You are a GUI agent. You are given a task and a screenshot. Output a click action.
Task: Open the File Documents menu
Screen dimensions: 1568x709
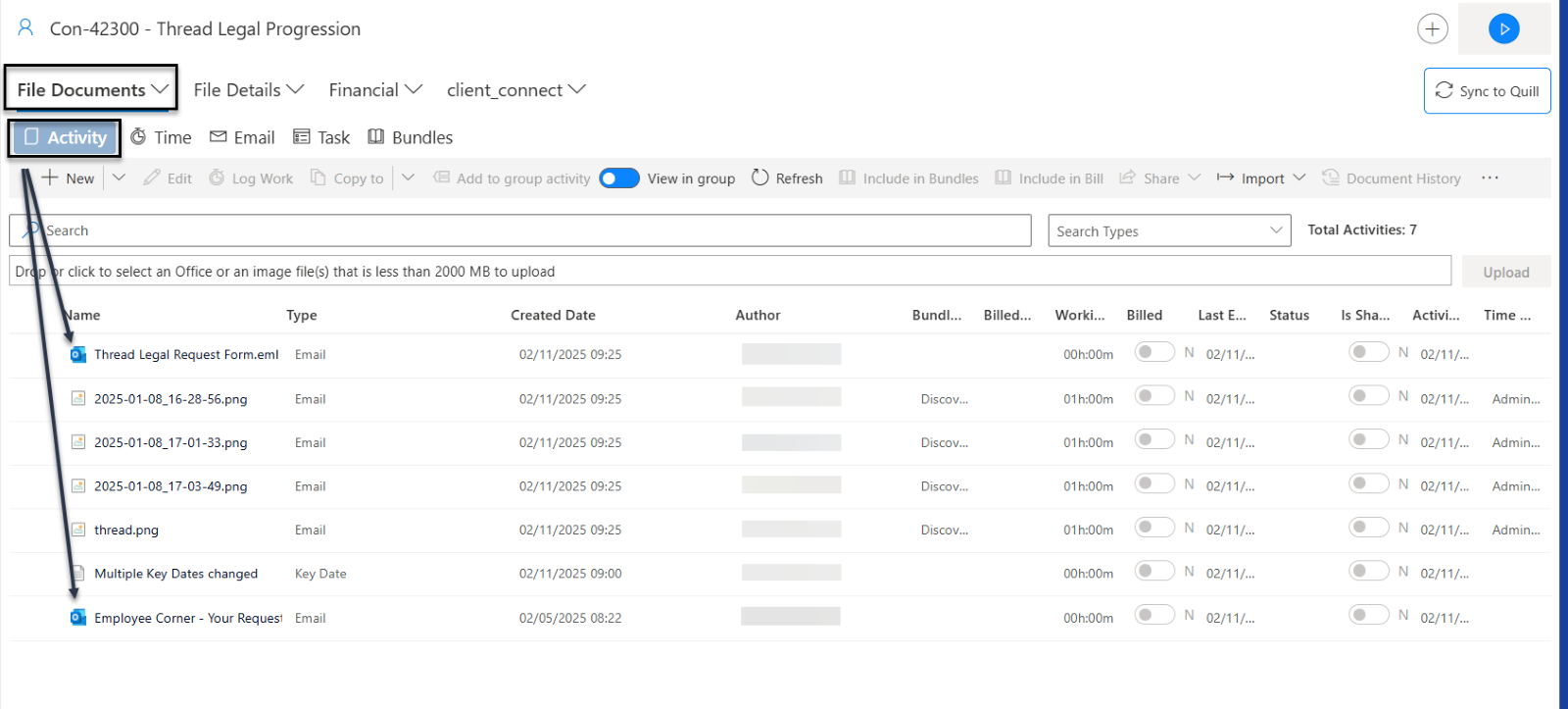pyautogui.click(x=92, y=89)
